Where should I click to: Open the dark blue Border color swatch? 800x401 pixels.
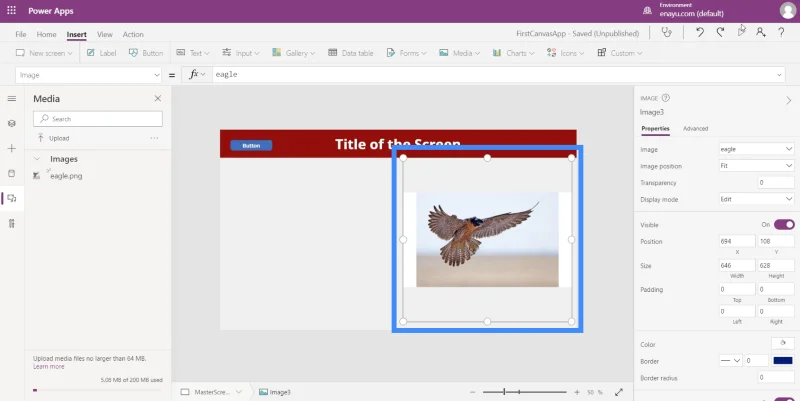[783, 361]
